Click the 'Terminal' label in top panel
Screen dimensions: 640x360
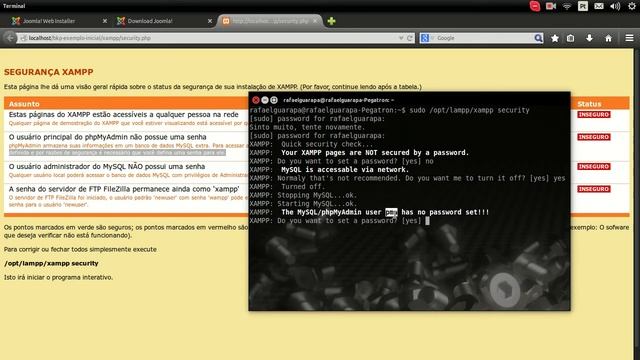pyautogui.click(x=14, y=6)
